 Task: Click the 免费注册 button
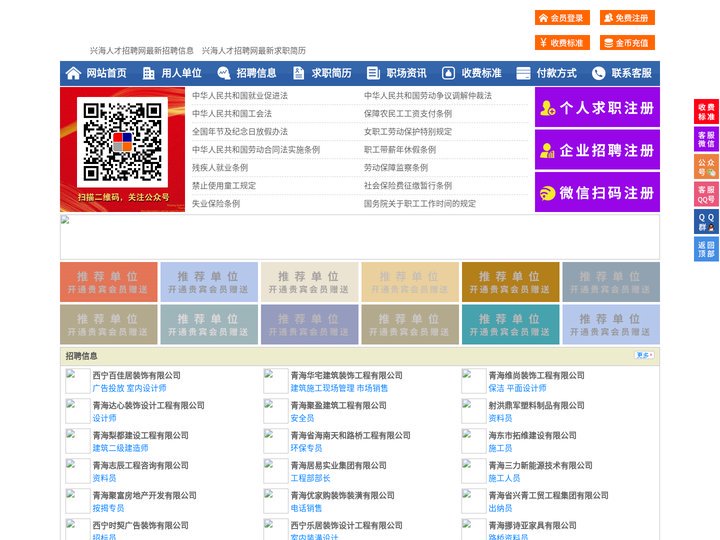tap(627, 18)
